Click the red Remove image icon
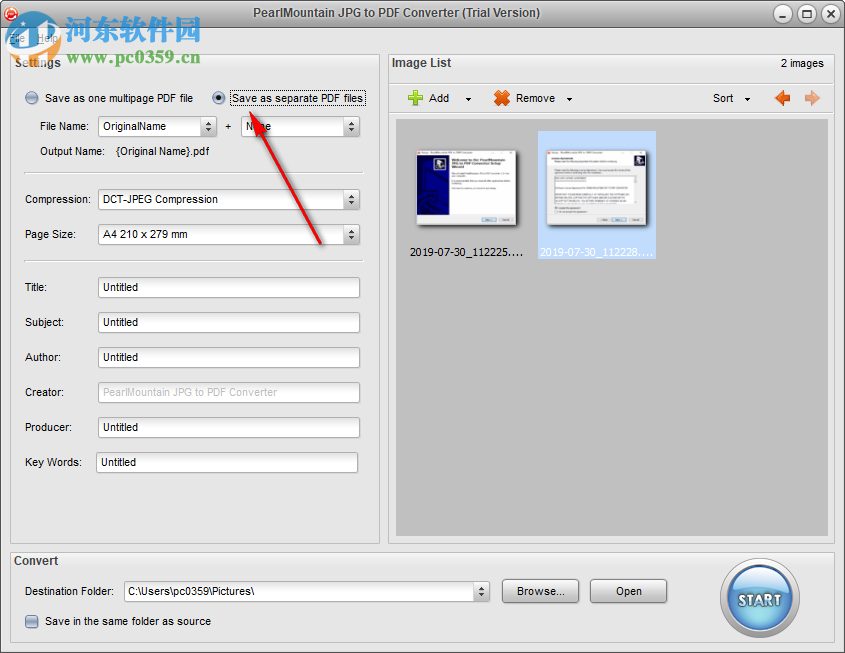 pyautogui.click(x=500, y=98)
